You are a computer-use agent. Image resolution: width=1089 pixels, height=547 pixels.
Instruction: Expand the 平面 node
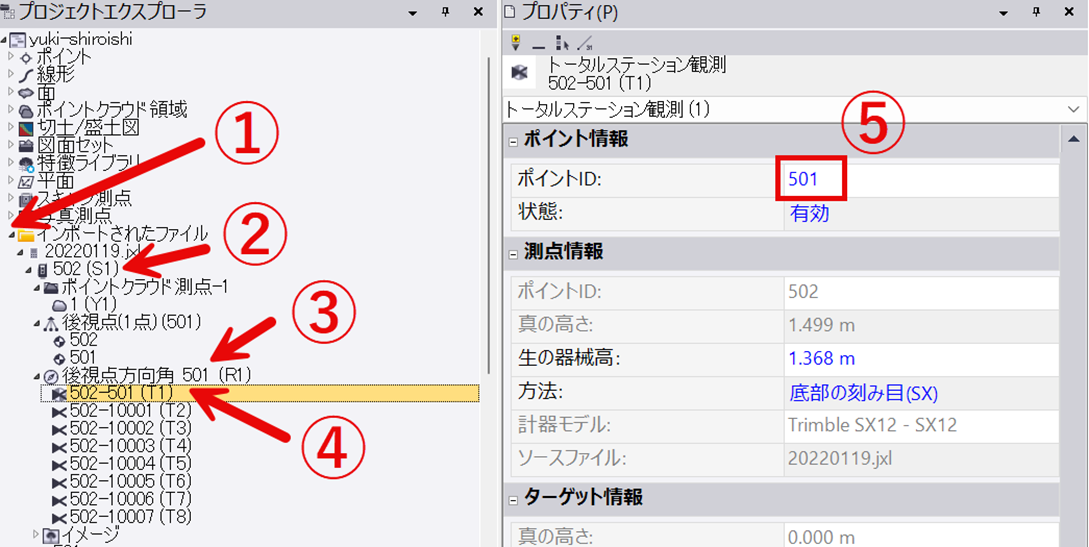point(11,181)
